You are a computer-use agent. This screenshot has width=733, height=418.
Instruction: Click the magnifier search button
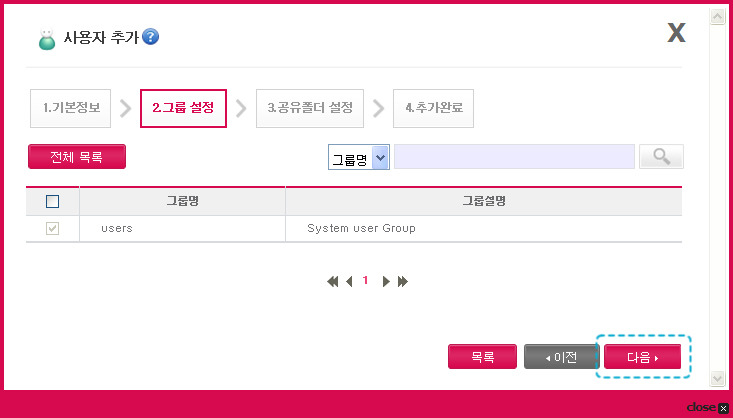tap(661, 157)
